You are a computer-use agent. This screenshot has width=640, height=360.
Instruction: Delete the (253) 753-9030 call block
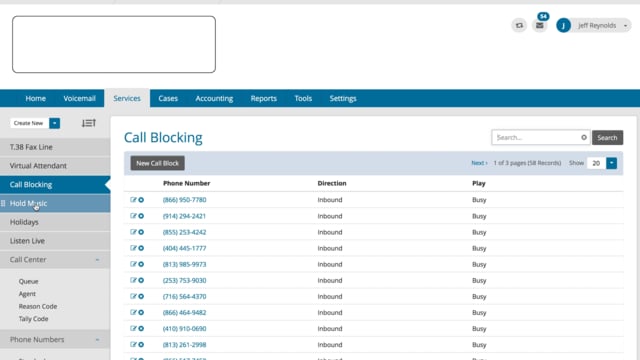[x=141, y=280]
